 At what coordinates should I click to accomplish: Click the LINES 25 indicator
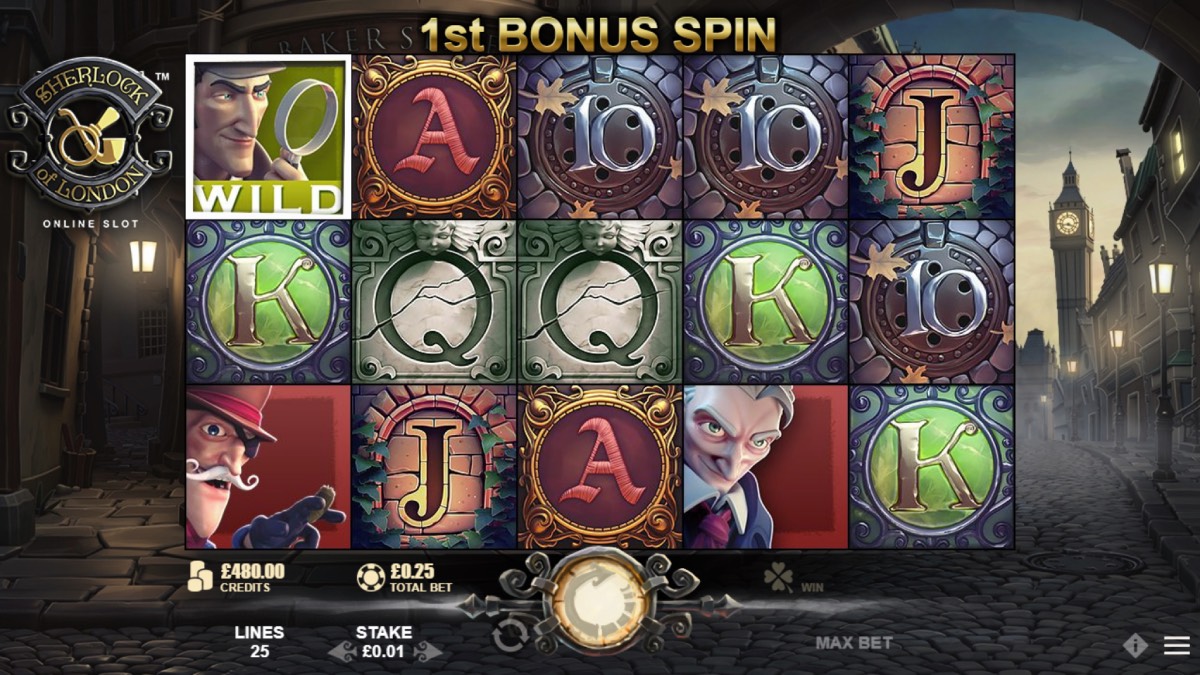click(x=259, y=642)
